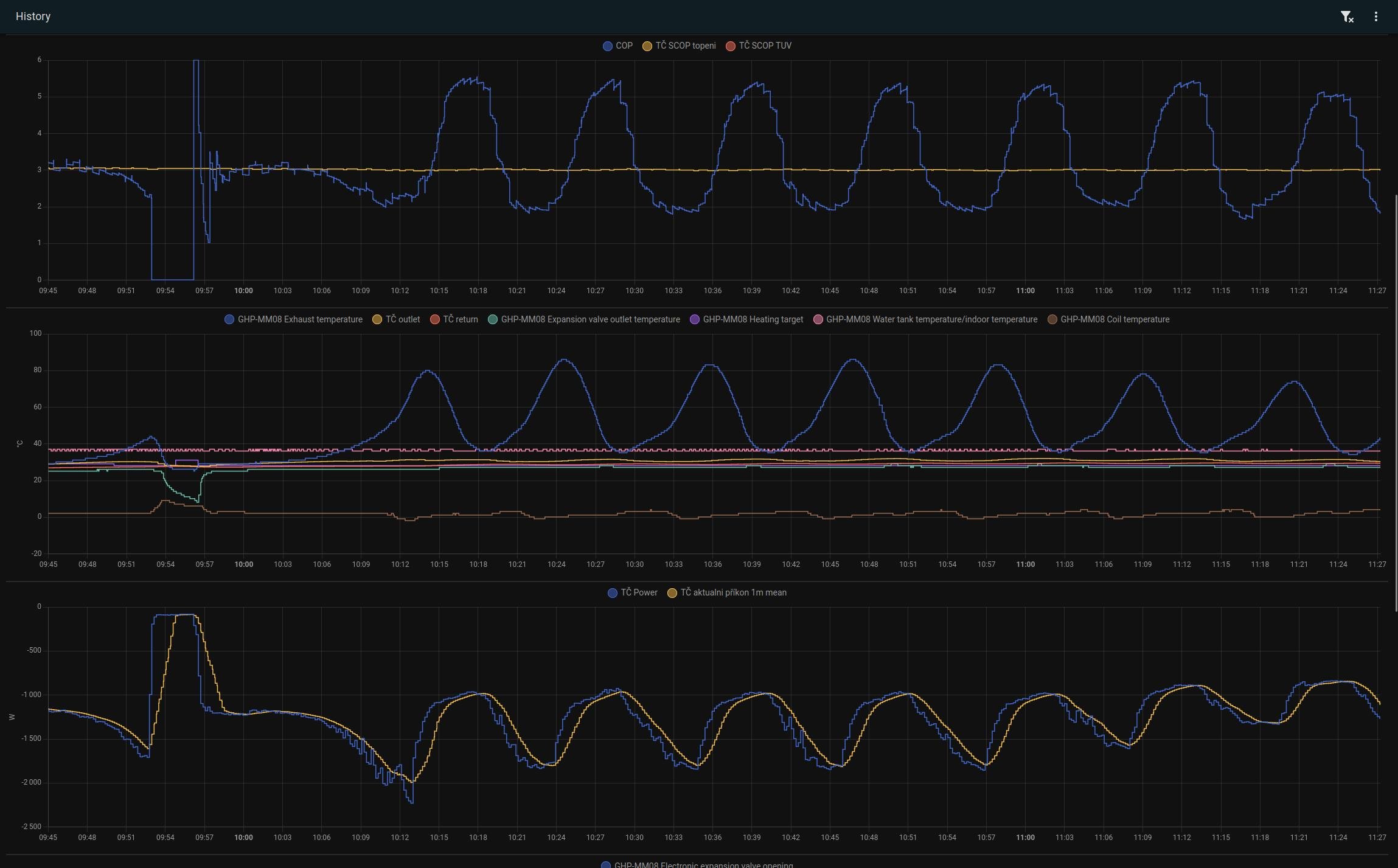Toggle Expansion valve outlet temperature series
The height and width of the screenshot is (868, 1398).
pos(589,319)
